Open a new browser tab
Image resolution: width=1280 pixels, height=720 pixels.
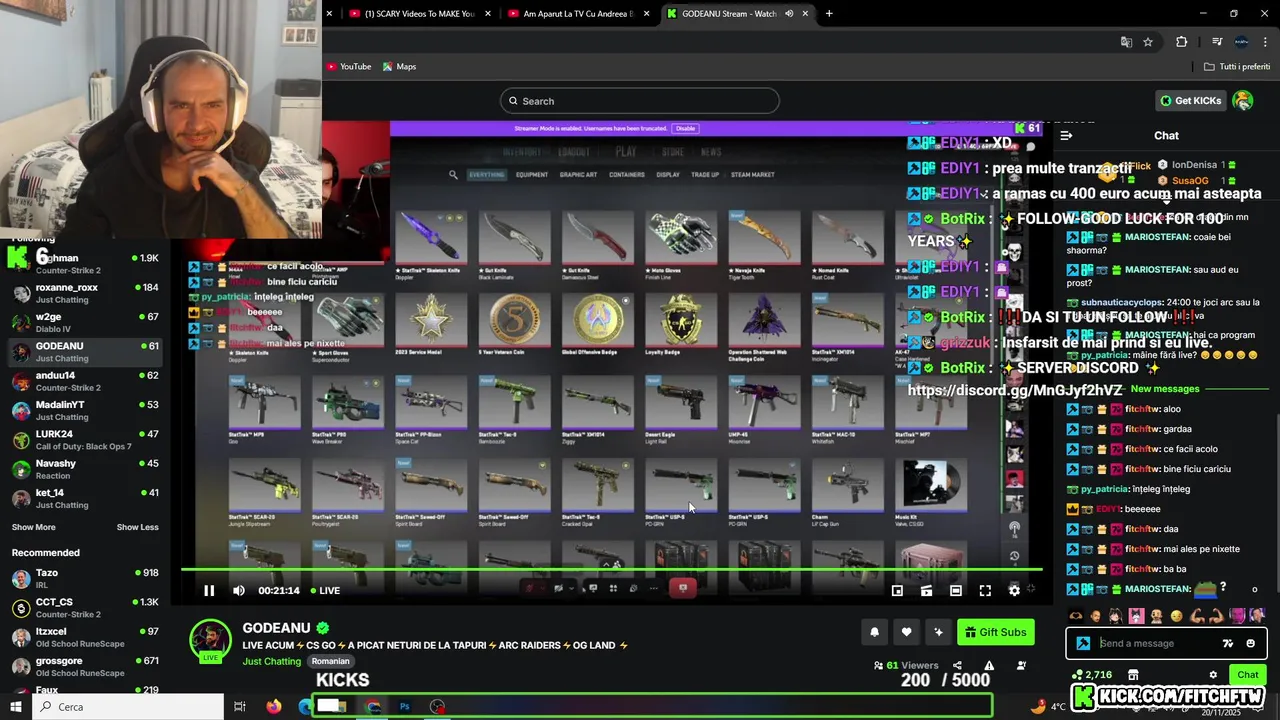829,14
